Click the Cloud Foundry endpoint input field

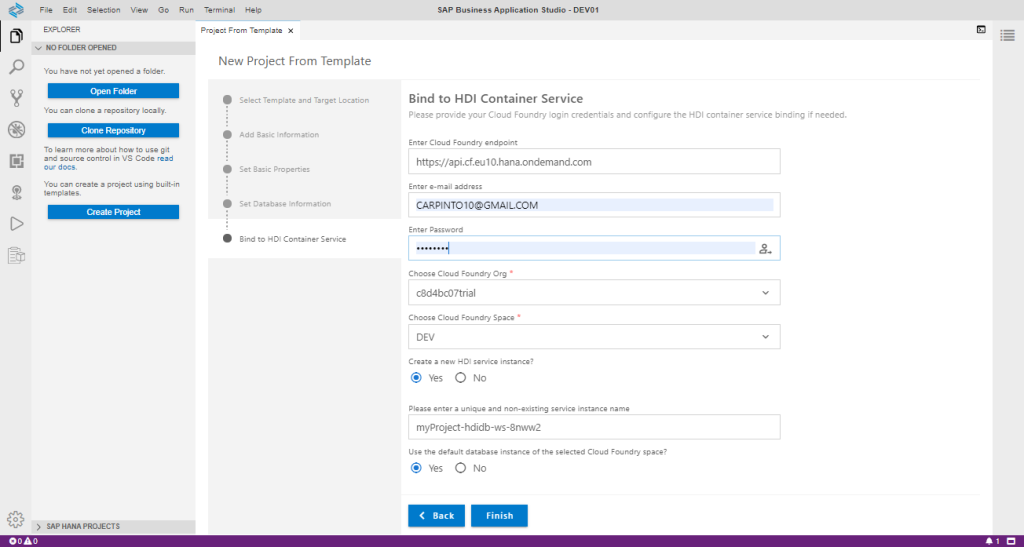(594, 162)
